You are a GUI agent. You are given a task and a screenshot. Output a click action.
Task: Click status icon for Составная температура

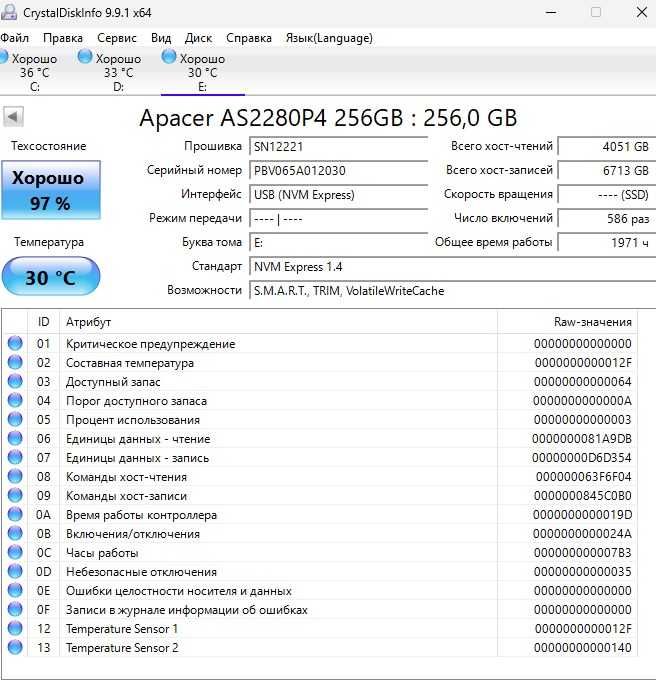15,362
